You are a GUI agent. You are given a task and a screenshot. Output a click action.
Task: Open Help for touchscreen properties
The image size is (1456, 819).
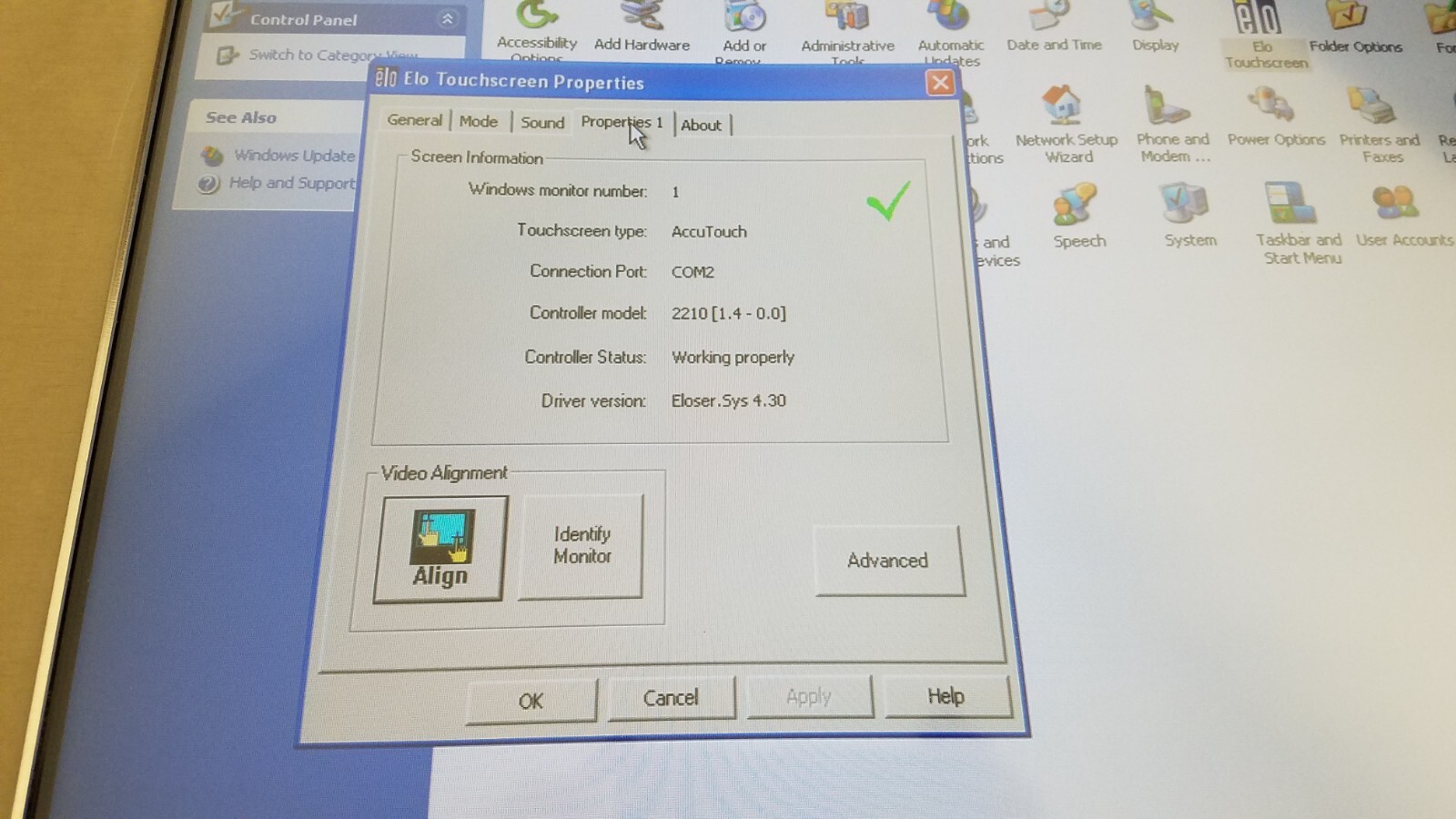point(946,696)
